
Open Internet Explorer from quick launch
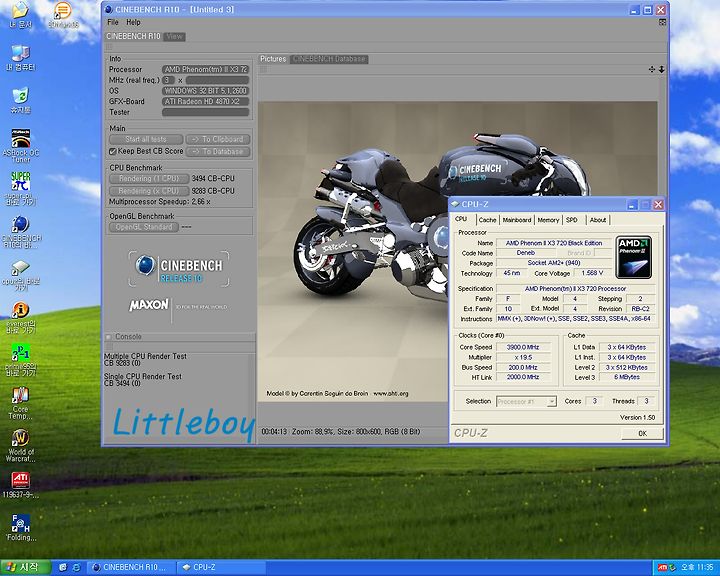(x=77, y=567)
